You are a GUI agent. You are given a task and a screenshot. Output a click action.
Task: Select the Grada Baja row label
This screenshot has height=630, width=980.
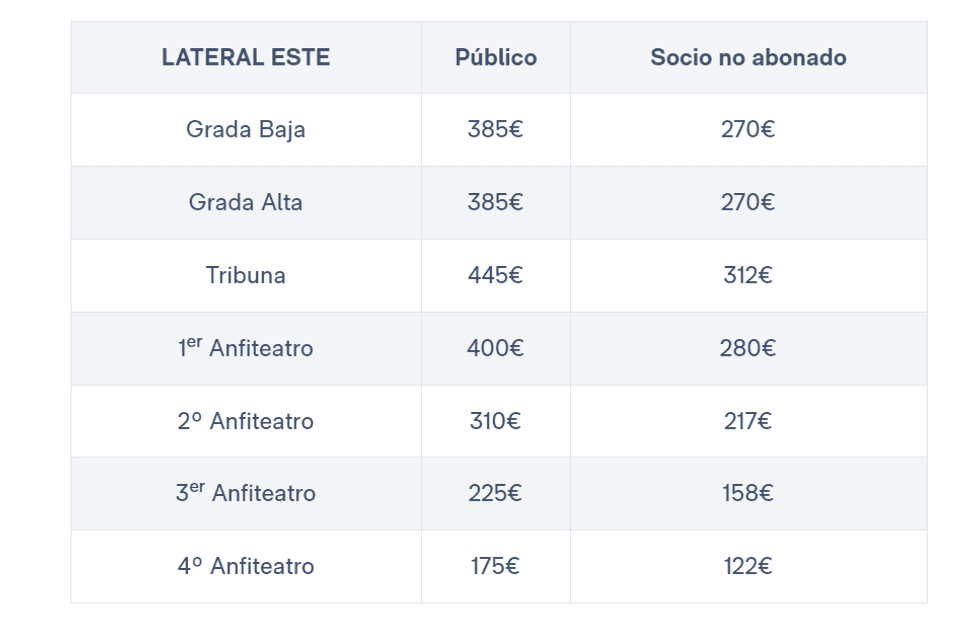tap(245, 130)
